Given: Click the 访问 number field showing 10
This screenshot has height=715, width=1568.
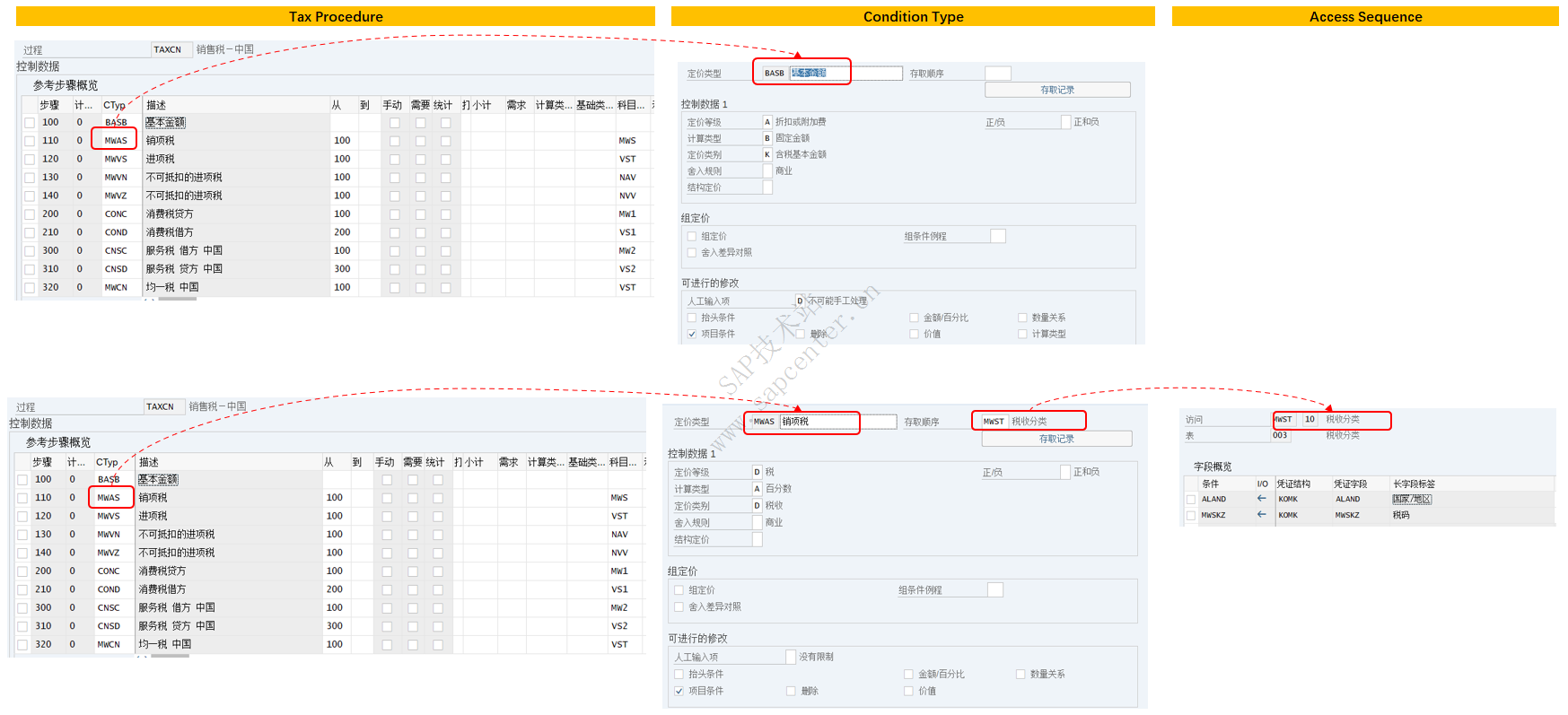Looking at the screenshot, I should pyautogui.click(x=1310, y=420).
